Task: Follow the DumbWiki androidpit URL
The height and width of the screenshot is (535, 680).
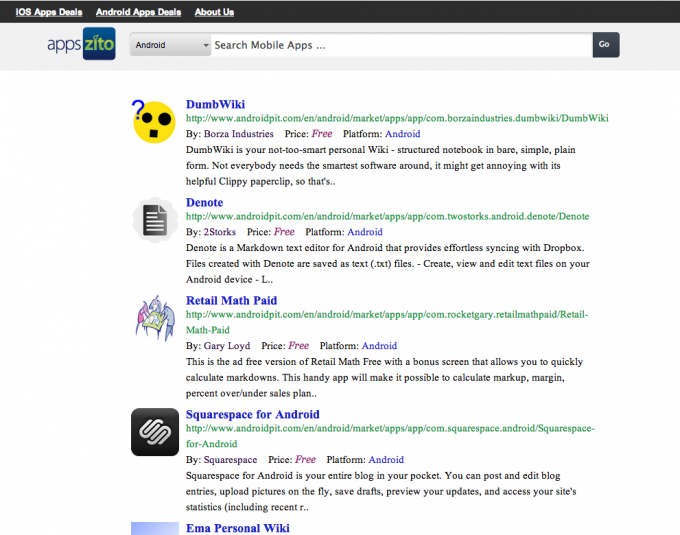Action: 397,118
